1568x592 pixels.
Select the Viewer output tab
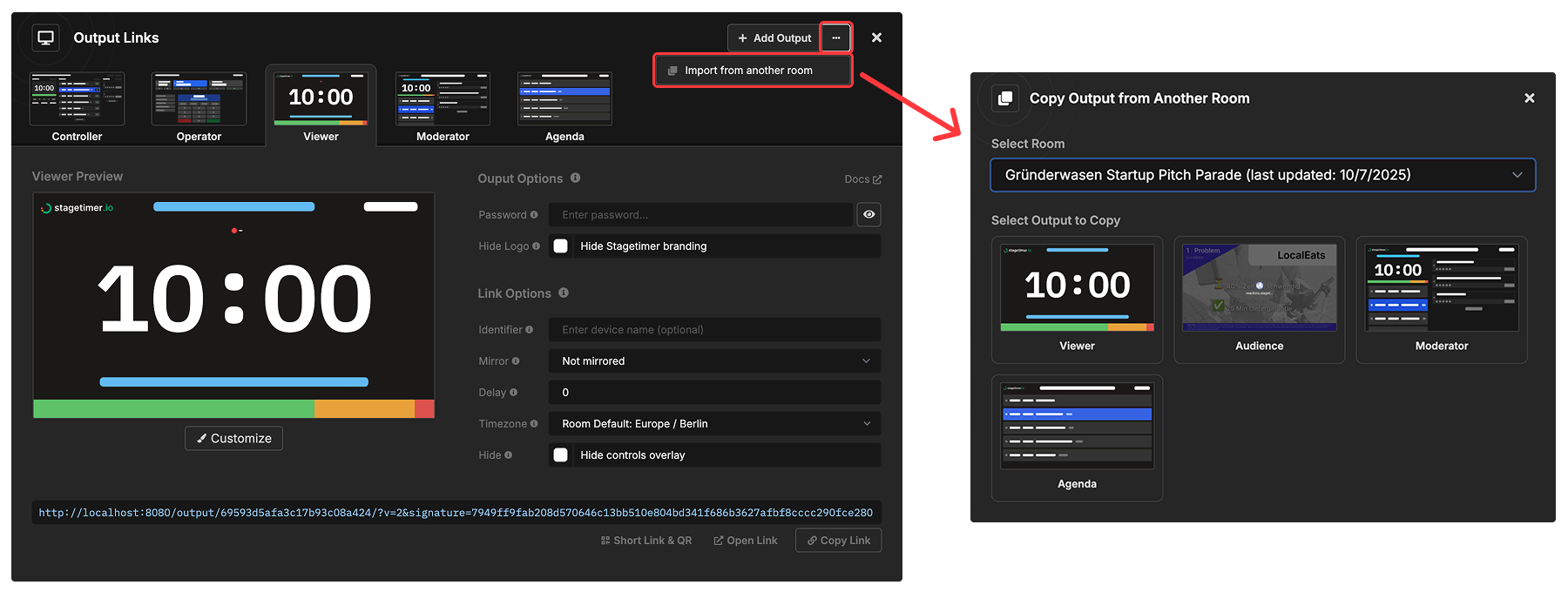(321, 105)
